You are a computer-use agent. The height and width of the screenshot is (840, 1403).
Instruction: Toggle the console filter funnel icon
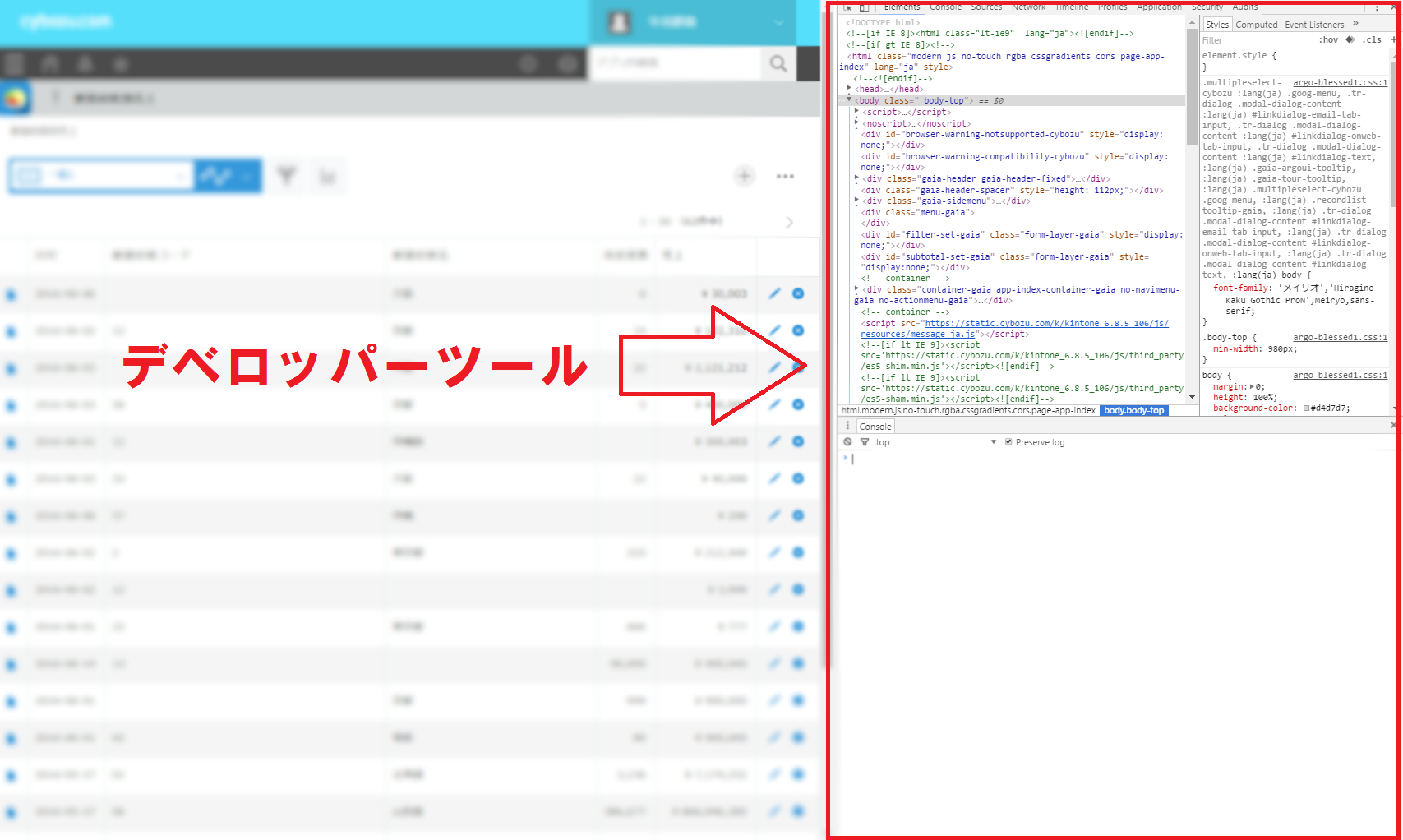(x=865, y=442)
